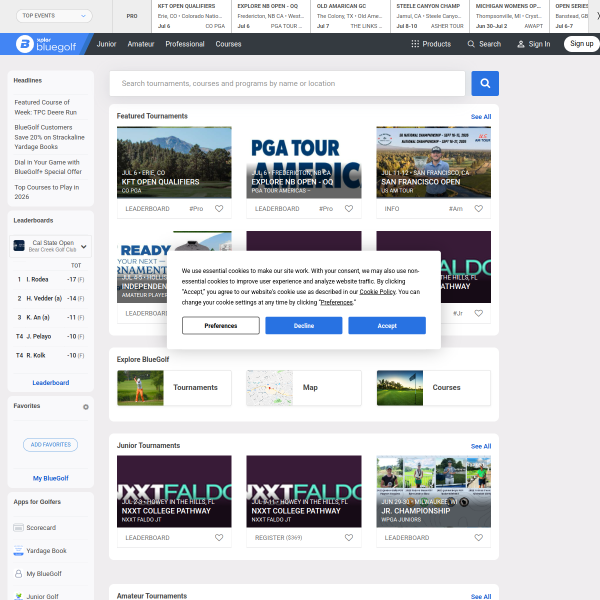Click See All for Featured Tournaments
Viewport: 600px width, 600px height.
(481, 117)
